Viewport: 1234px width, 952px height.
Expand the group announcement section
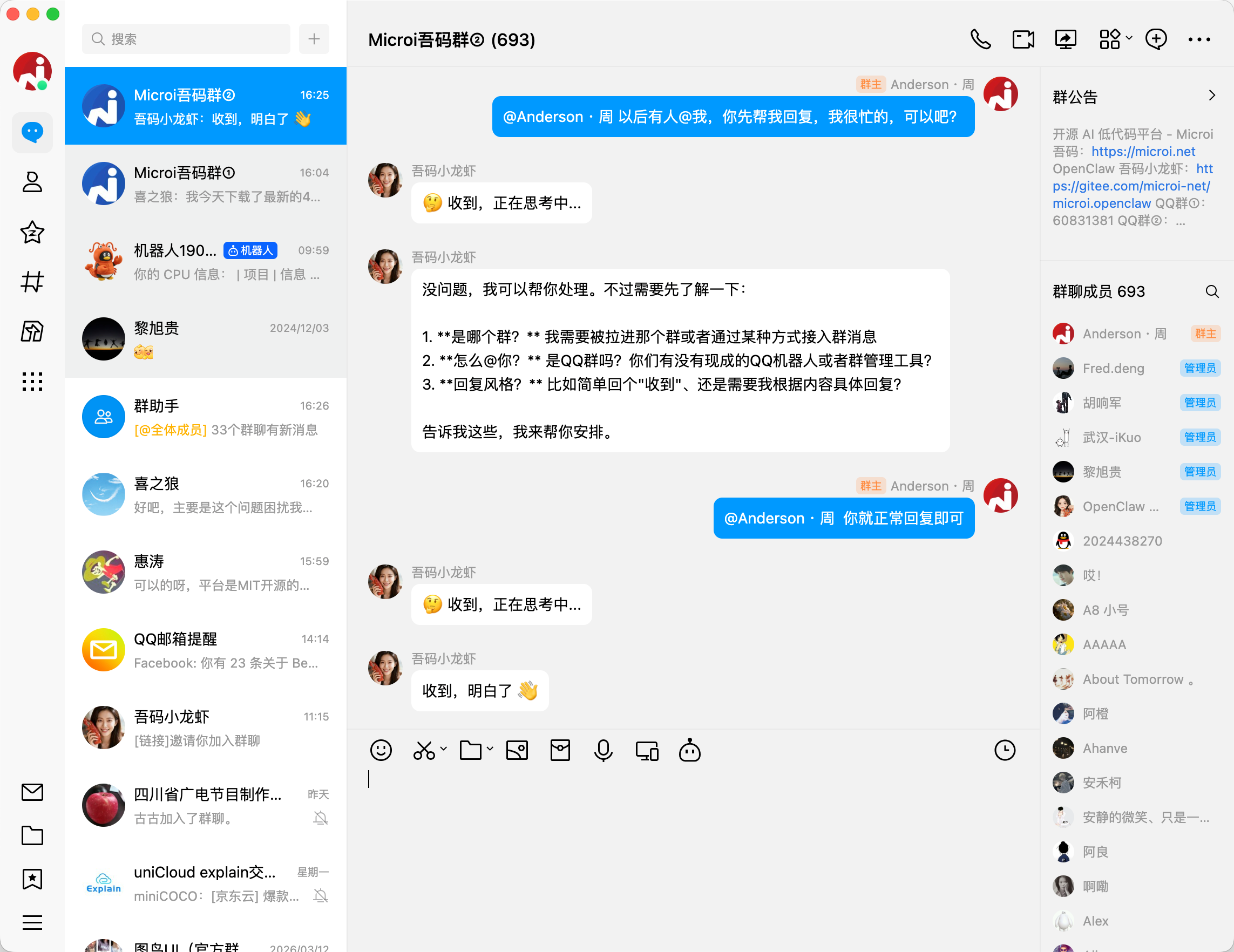[1211, 96]
